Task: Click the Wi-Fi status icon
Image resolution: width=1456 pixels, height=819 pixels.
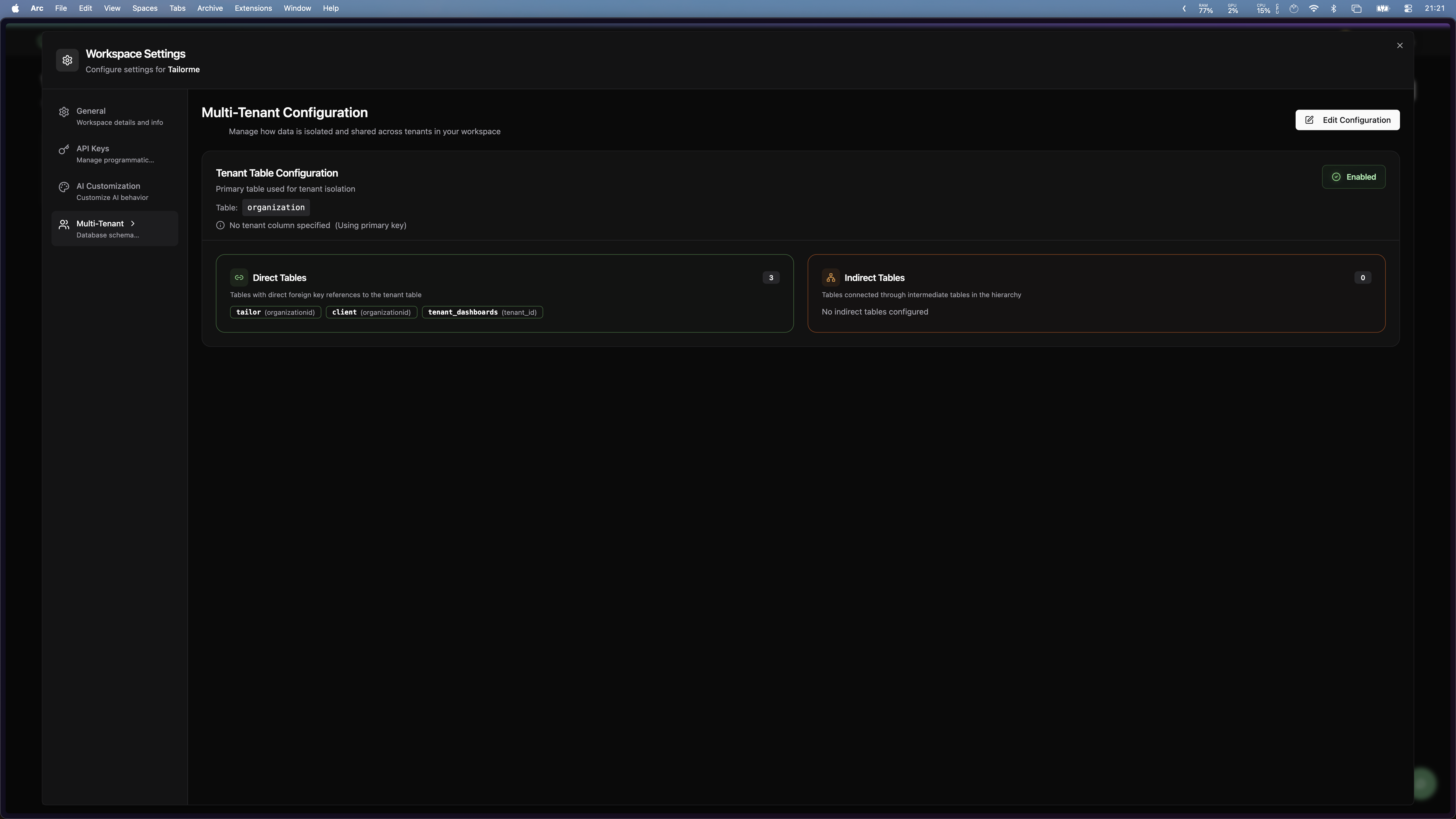Action: click(1314, 8)
